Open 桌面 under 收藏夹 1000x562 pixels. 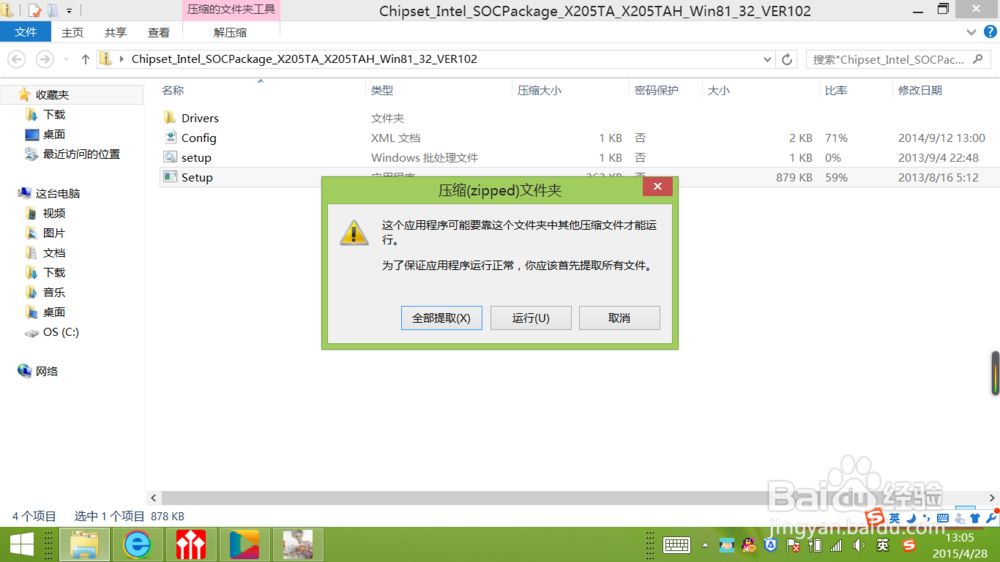pyautogui.click(x=54, y=135)
